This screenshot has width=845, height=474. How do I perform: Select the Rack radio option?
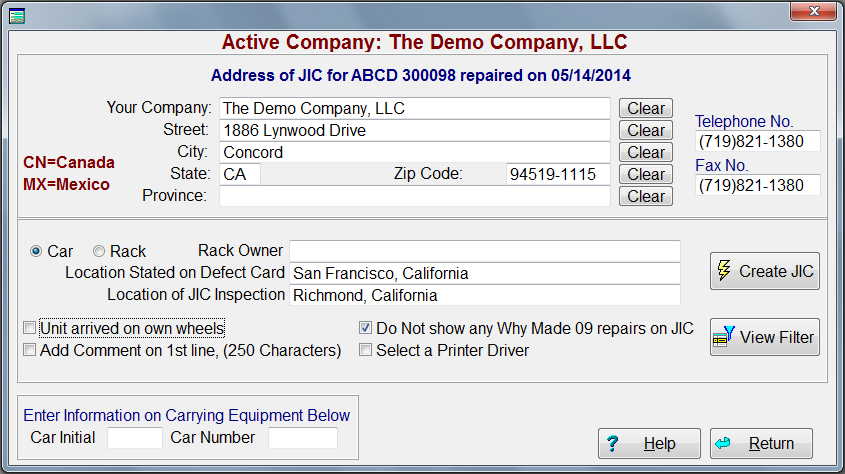point(99,252)
